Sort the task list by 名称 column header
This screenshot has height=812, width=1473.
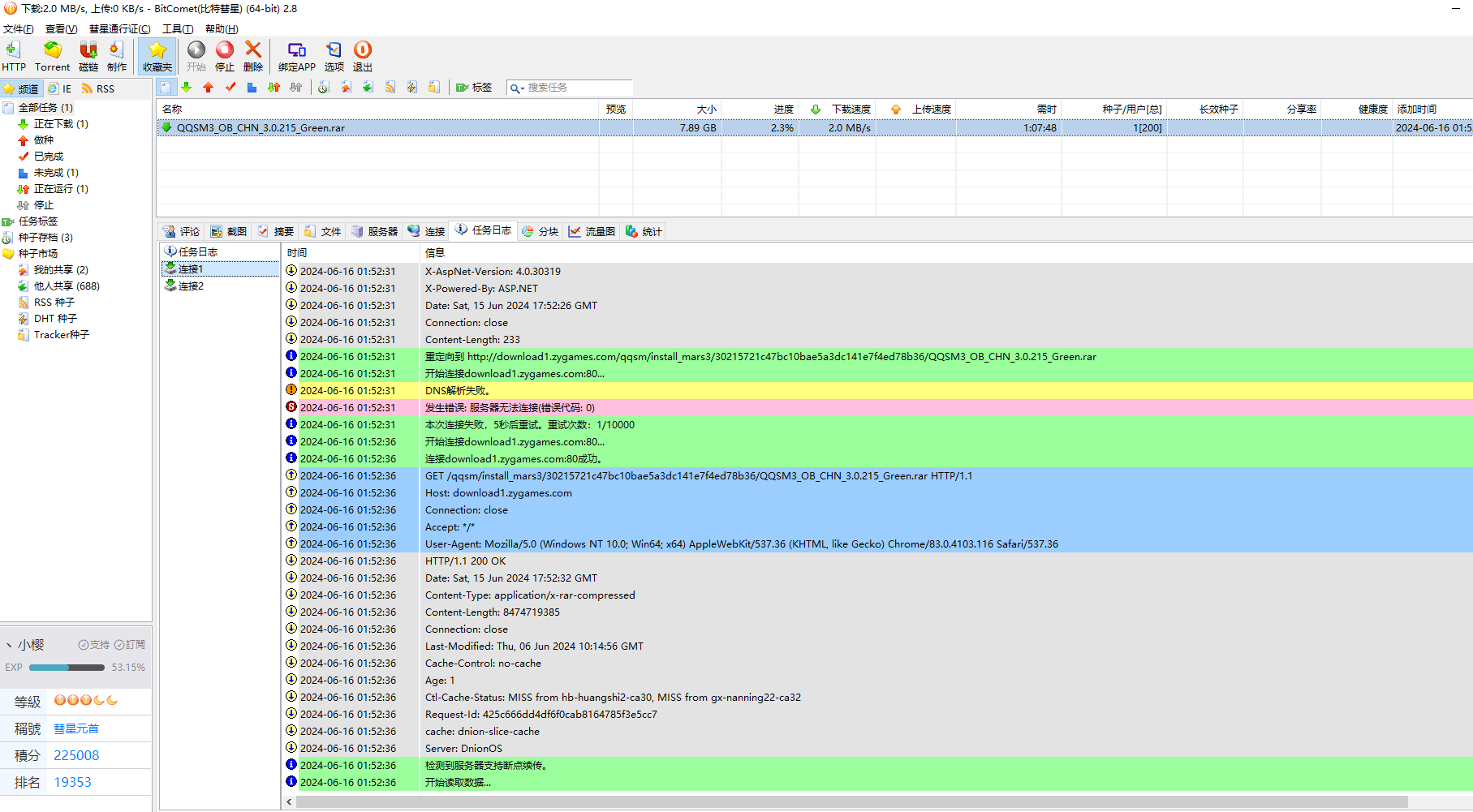point(378,109)
